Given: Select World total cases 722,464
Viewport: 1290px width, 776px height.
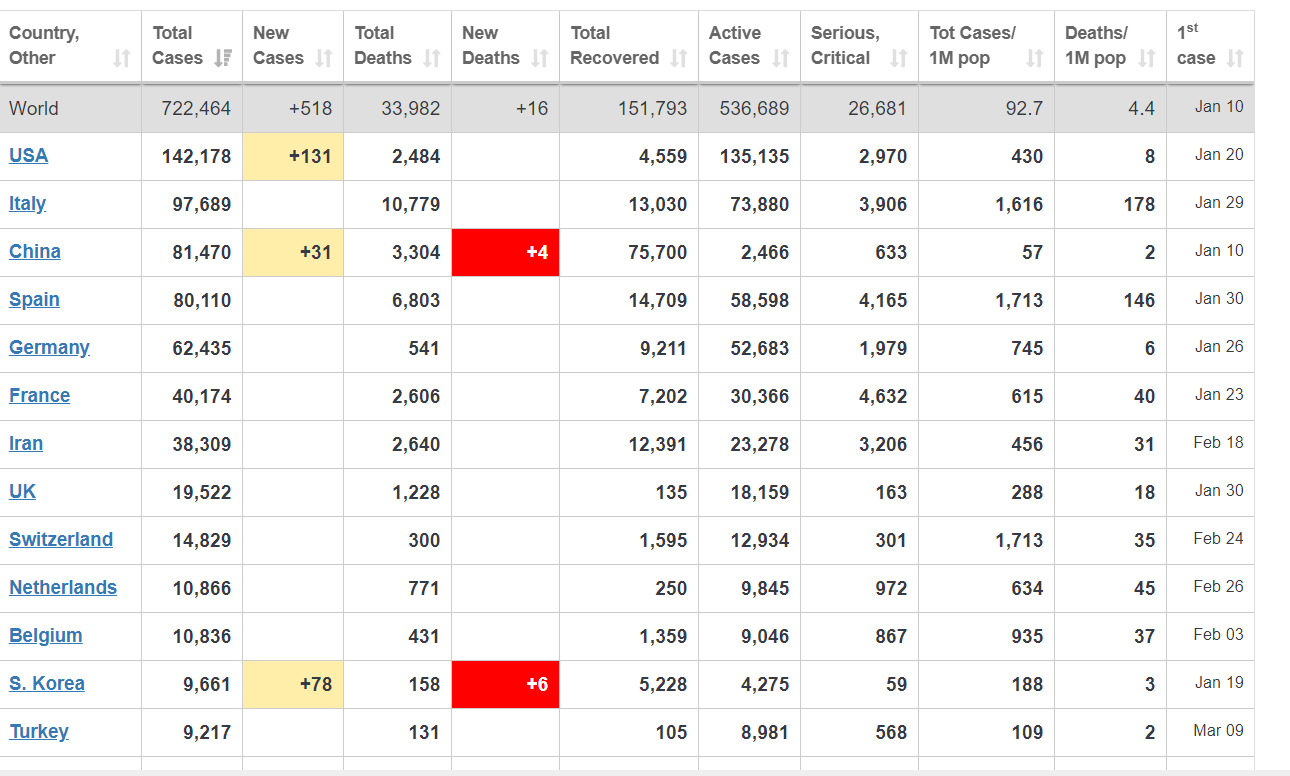Looking at the screenshot, I should point(196,108).
